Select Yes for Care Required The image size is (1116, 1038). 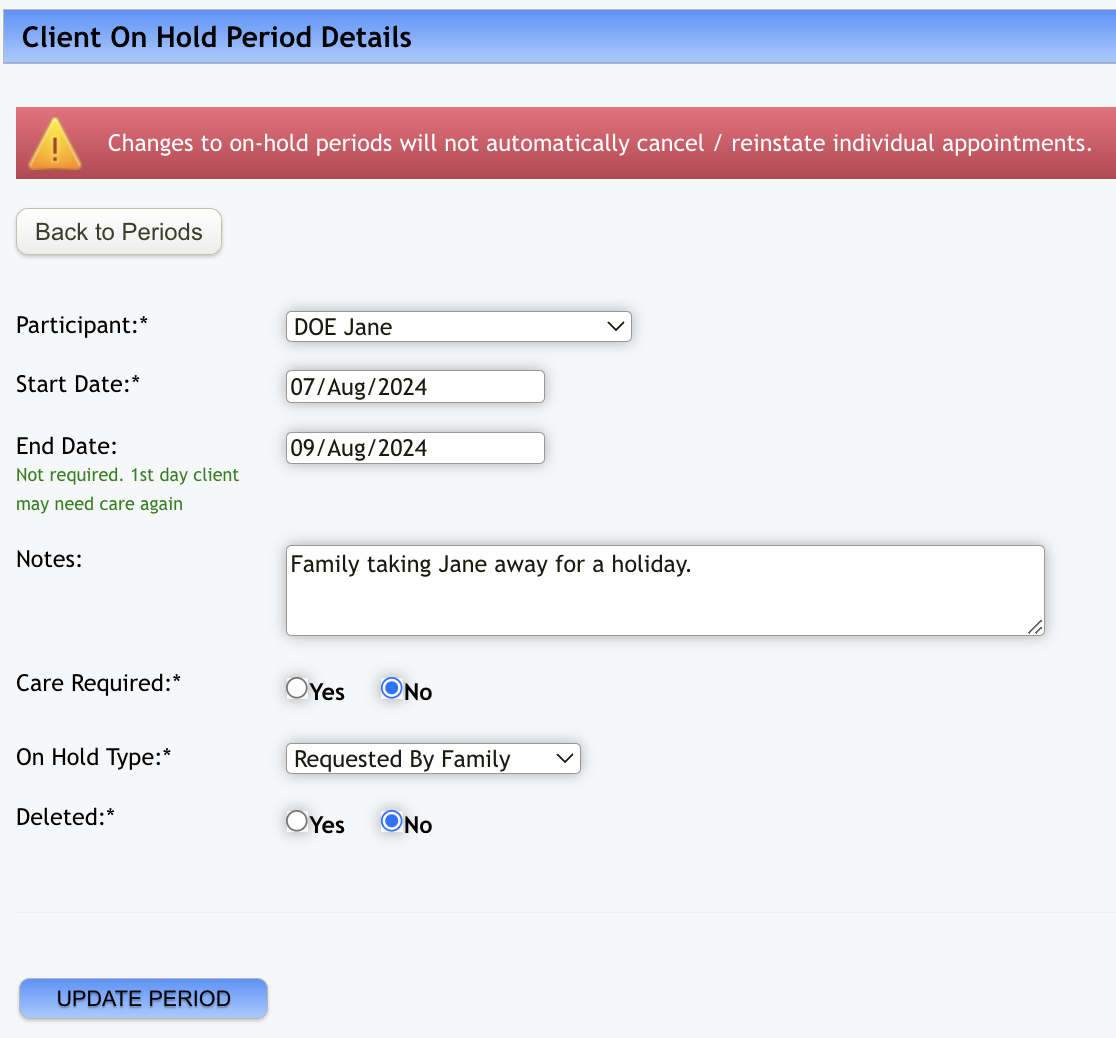point(297,688)
